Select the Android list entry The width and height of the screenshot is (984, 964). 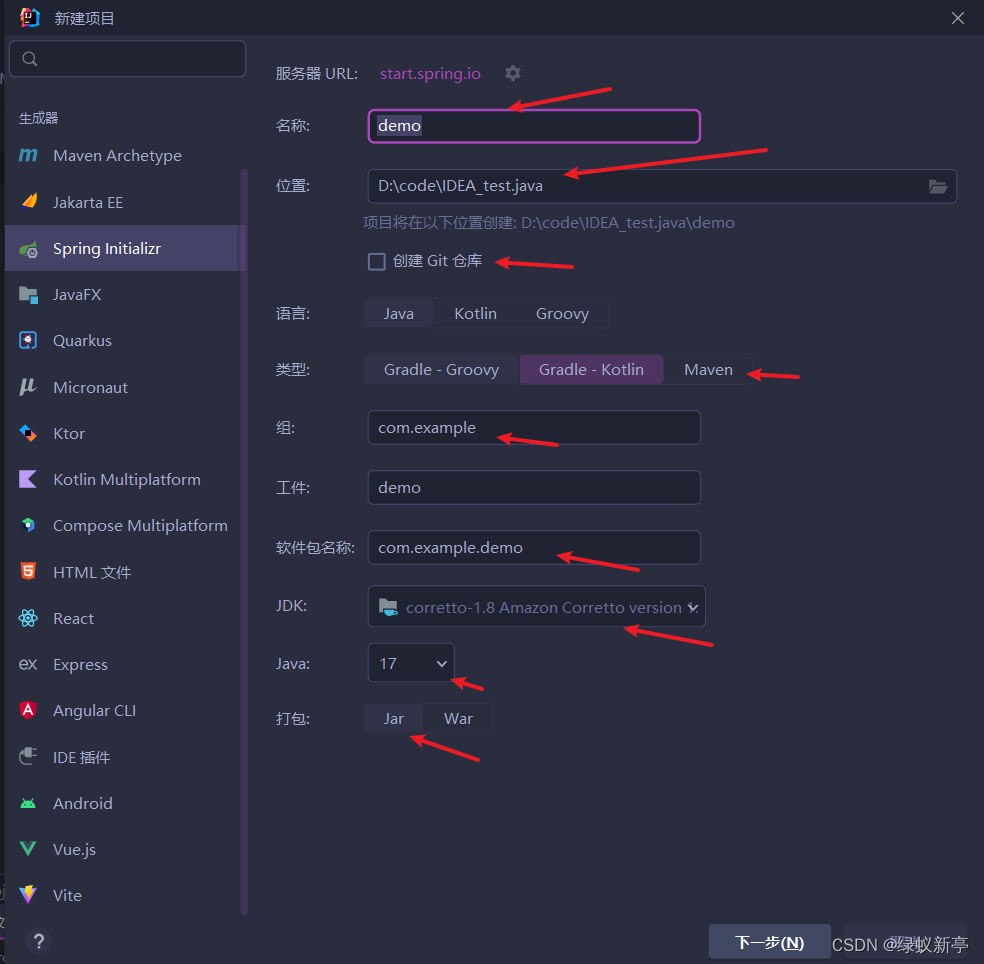[122, 803]
